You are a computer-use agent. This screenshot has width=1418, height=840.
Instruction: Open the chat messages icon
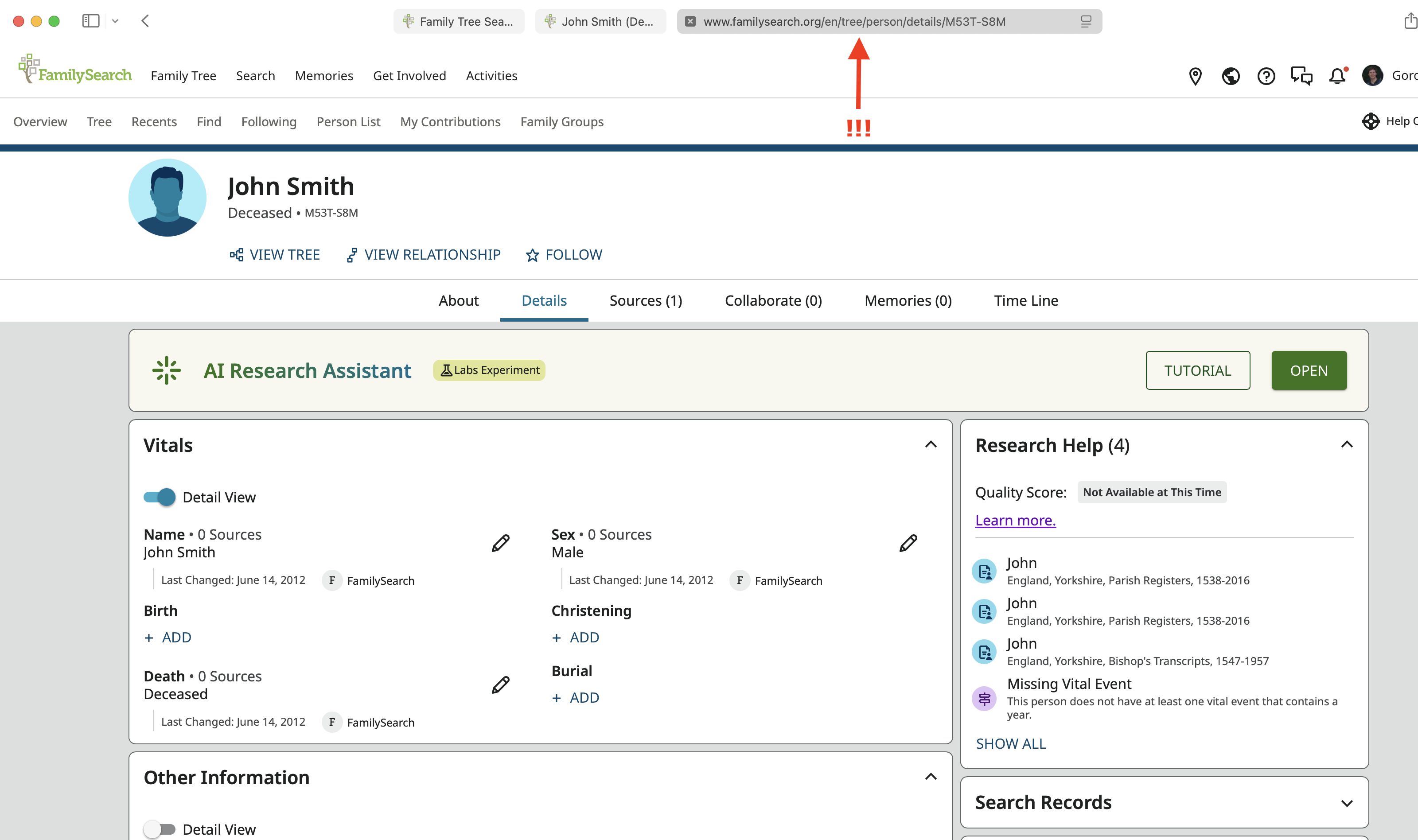point(1301,76)
